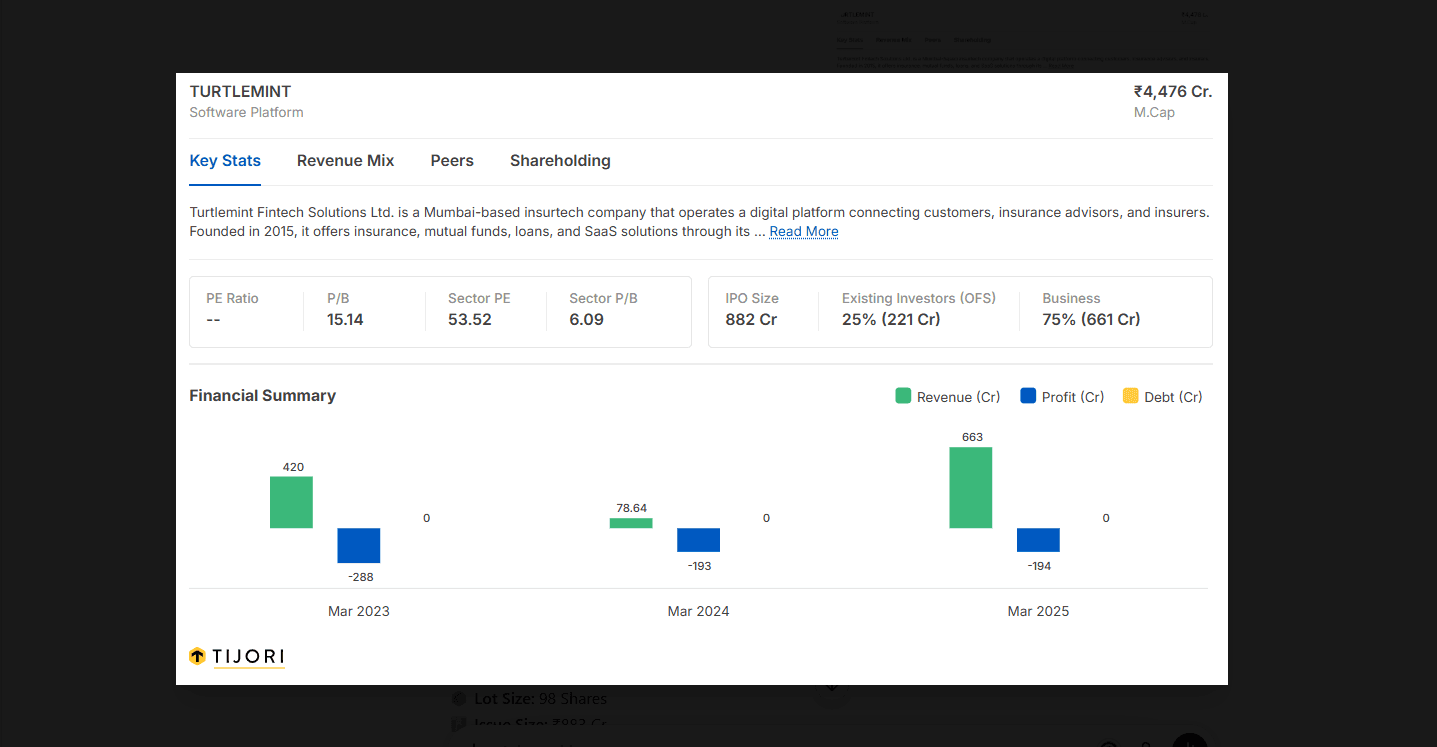
Task: Click the Sector PE value 53.52
Action: point(470,320)
